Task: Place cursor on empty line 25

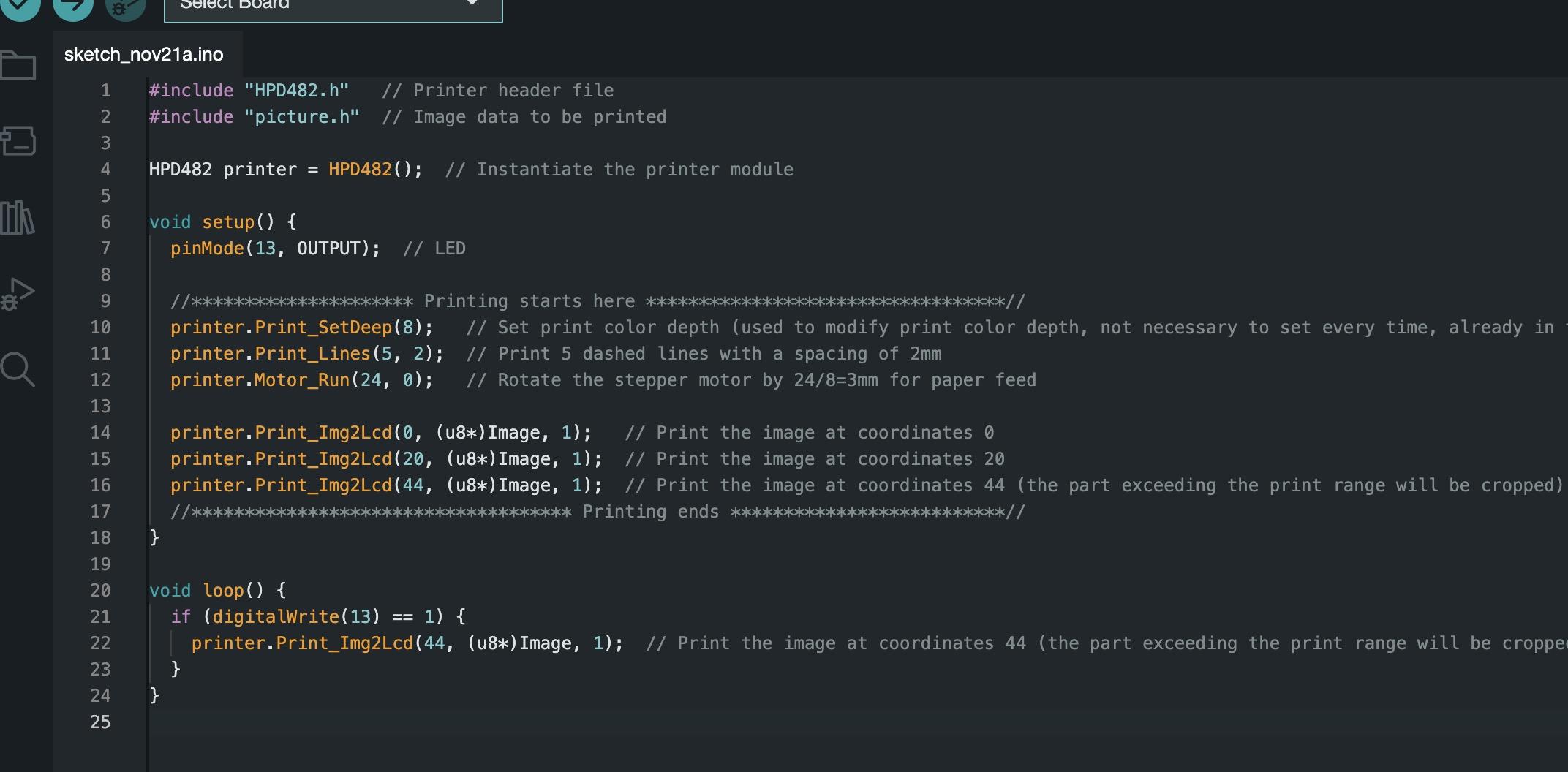Action: 439,722
